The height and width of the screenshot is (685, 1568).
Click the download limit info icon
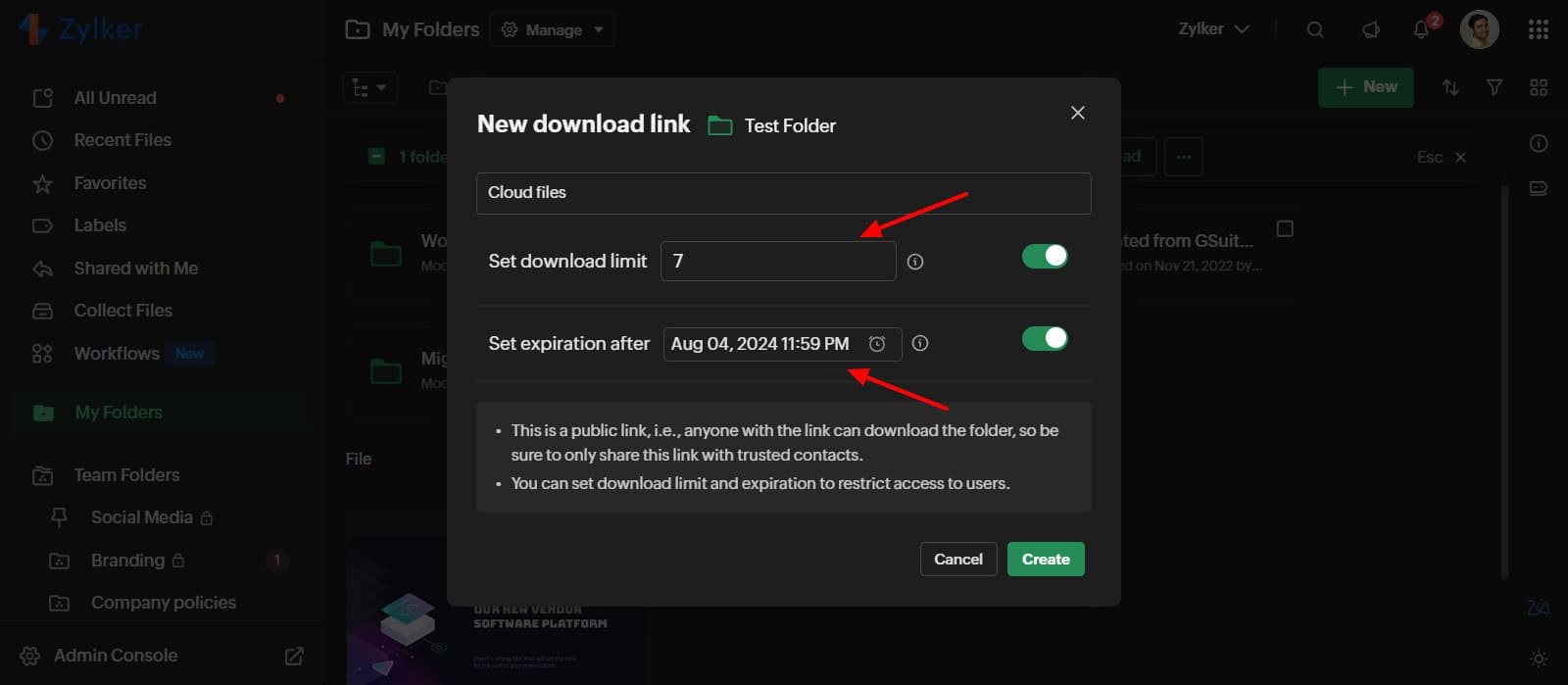click(x=915, y=262)
